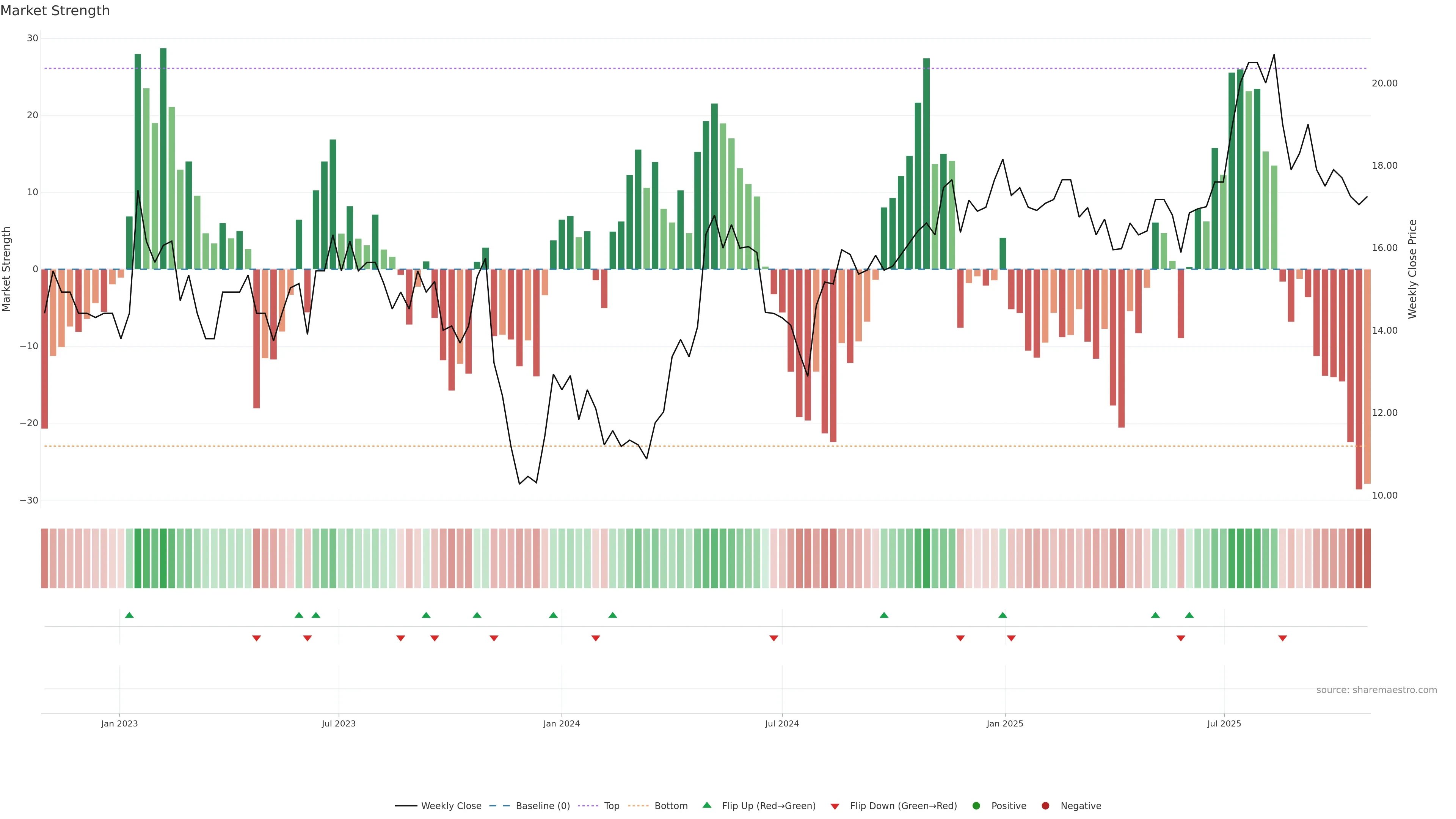Click the source: sharemaestro.com text

pos(1376,690)
